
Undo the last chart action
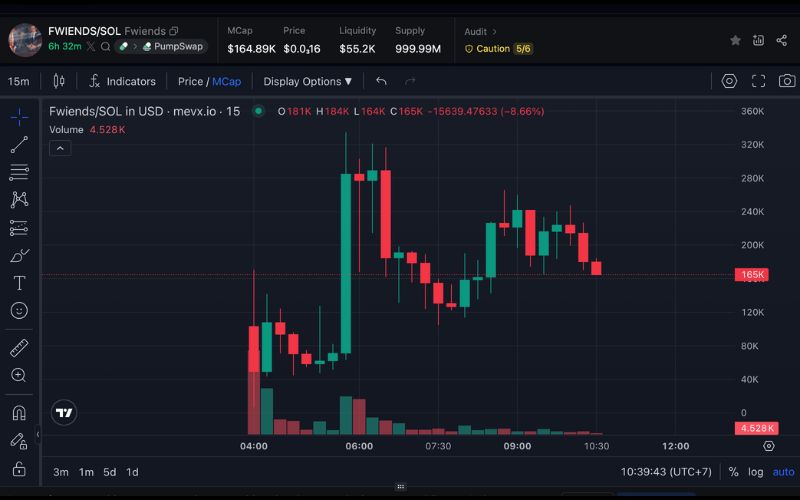381,81
